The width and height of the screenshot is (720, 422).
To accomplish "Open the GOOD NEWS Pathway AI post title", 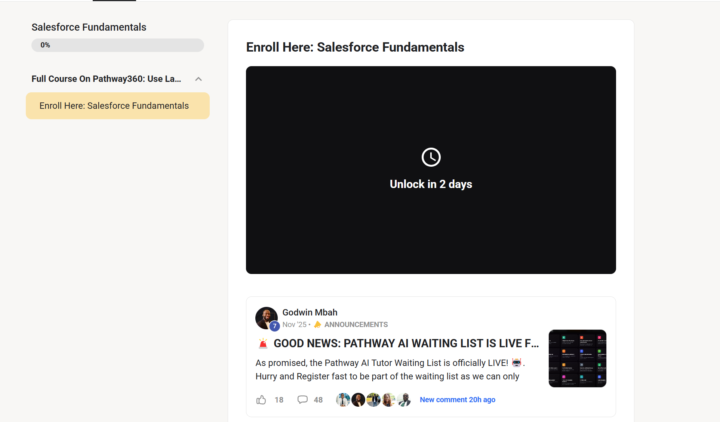I will [x=406, y=343].
